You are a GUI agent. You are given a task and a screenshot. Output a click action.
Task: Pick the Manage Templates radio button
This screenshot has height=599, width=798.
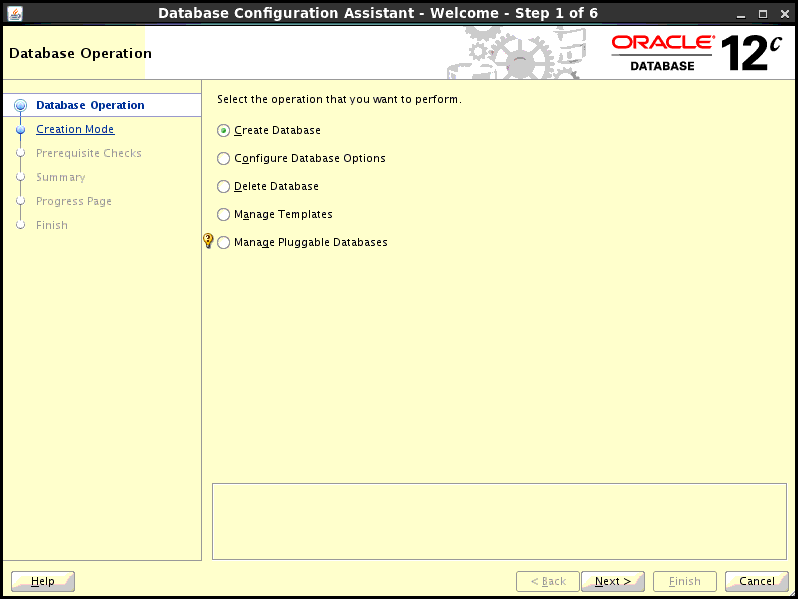[223, 215]
